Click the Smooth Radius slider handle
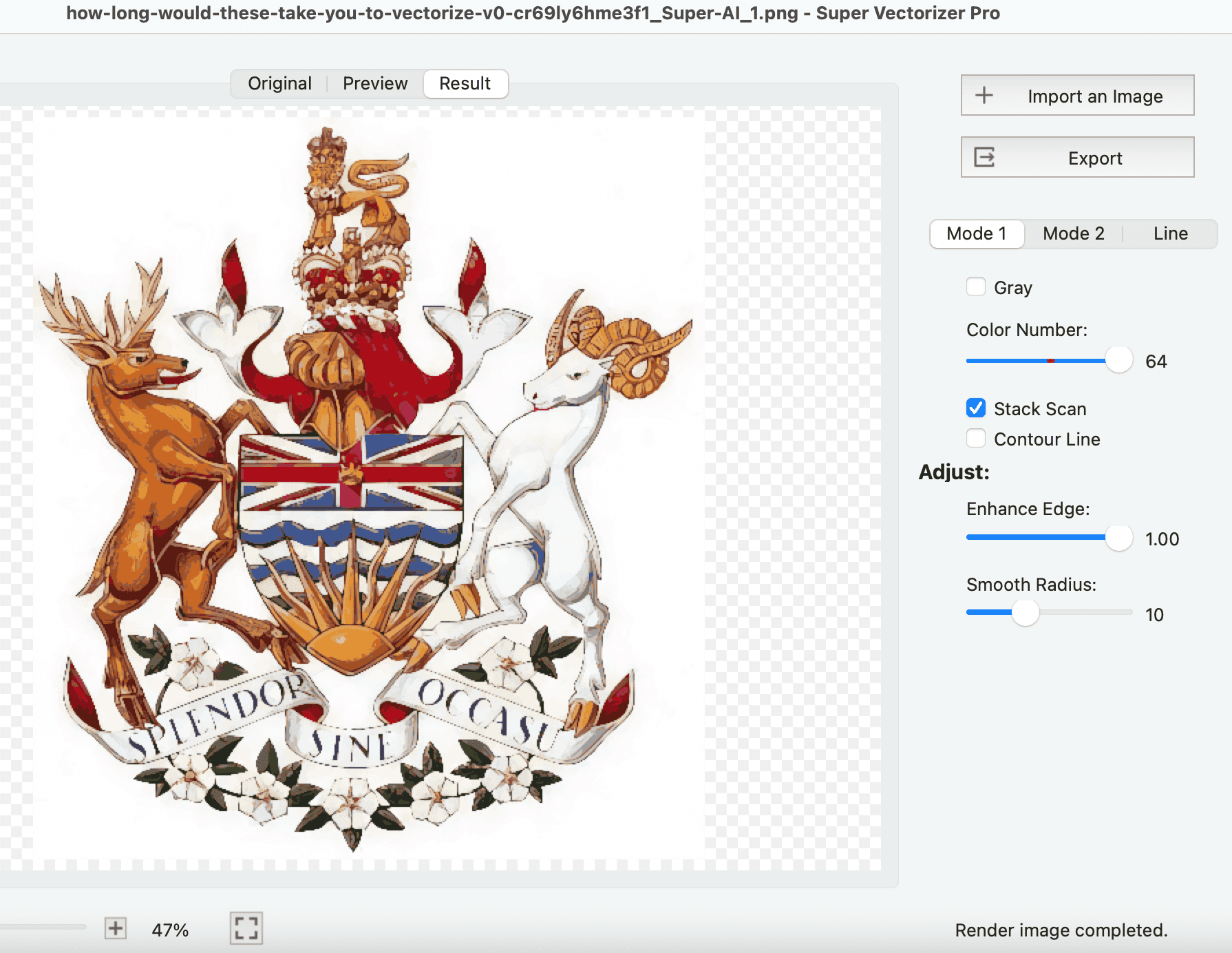1232x953 pixels. pyautogui.click(x=1026, y=613)
